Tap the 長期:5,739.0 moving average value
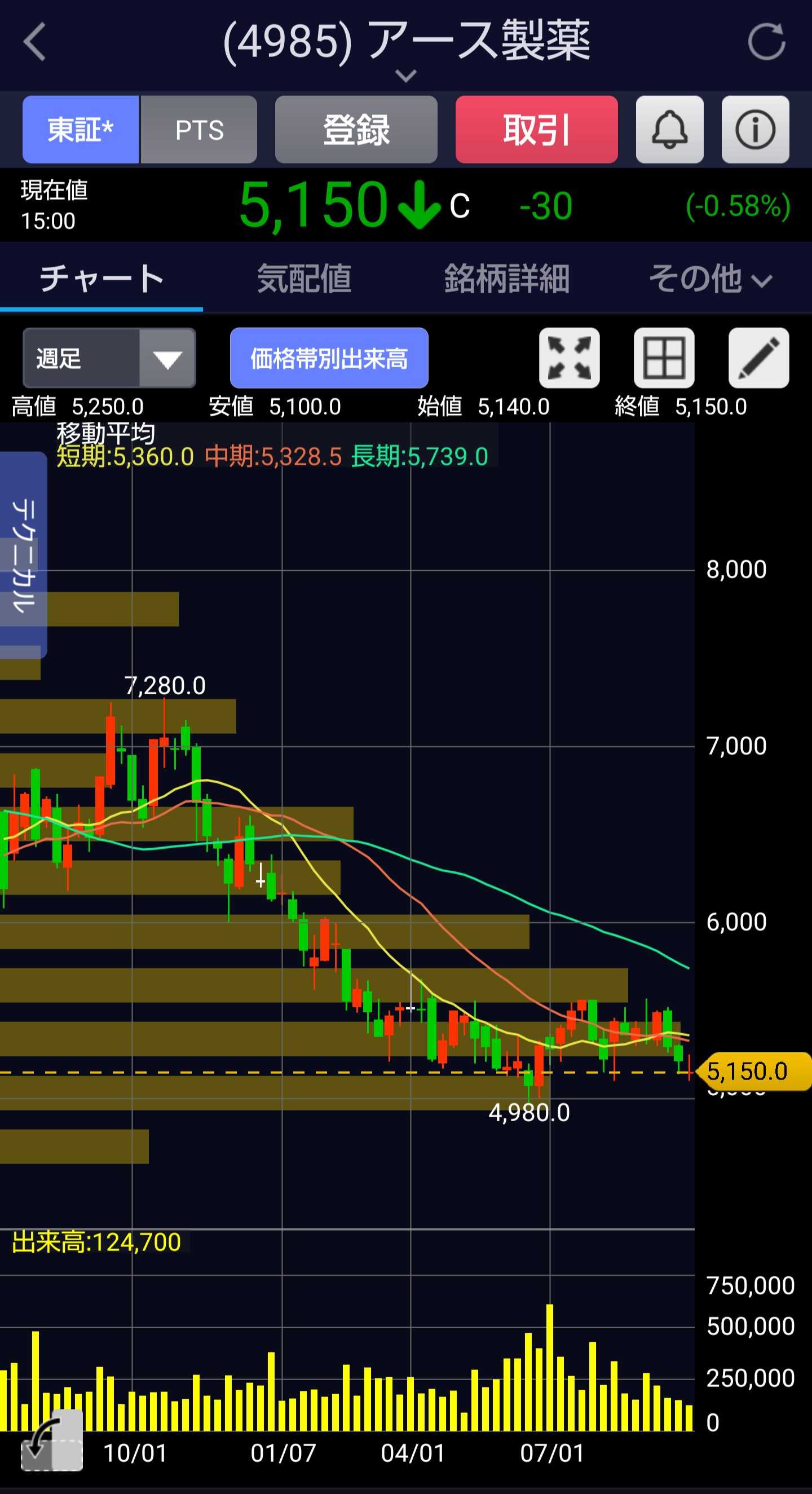This screenshot has height=1494, width=812. click(420, 457)
